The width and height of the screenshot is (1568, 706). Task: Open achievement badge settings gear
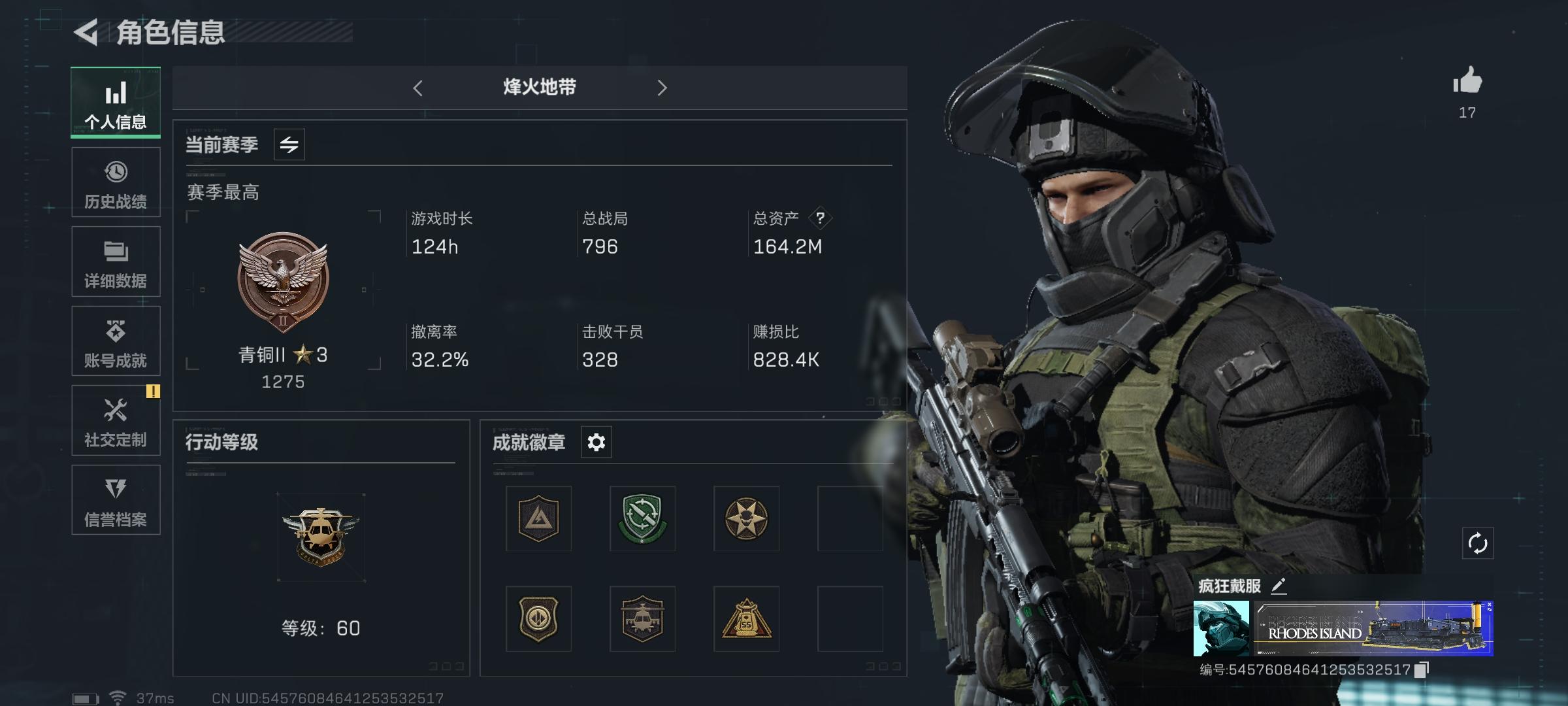[596, 443]
